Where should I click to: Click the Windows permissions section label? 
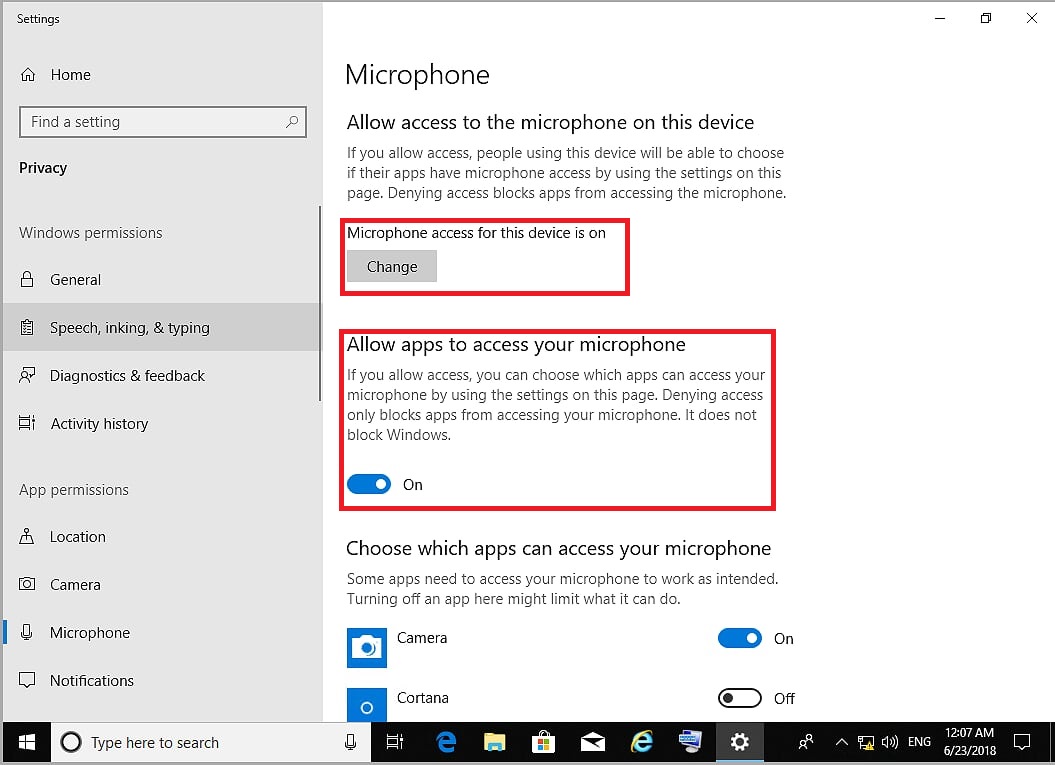coord(91,232)
